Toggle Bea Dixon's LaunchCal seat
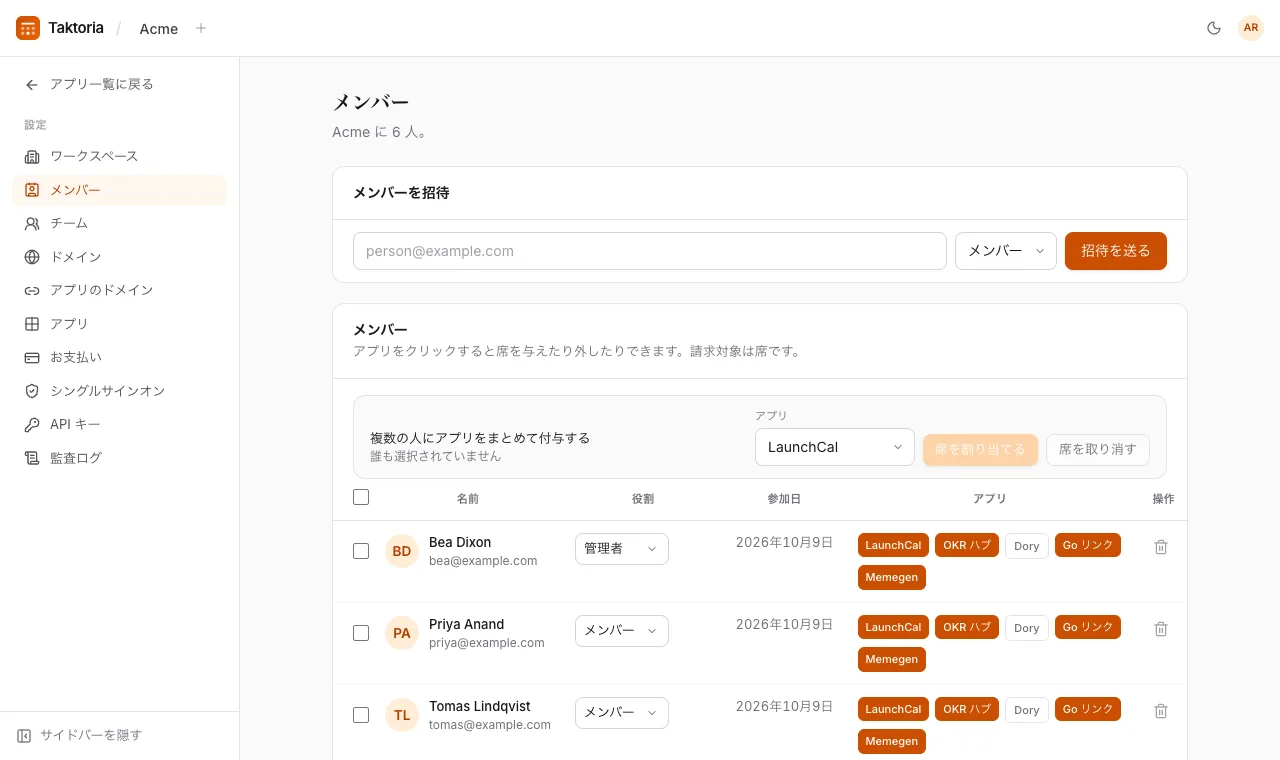The image size is (1280, 760). click(893, 545)
